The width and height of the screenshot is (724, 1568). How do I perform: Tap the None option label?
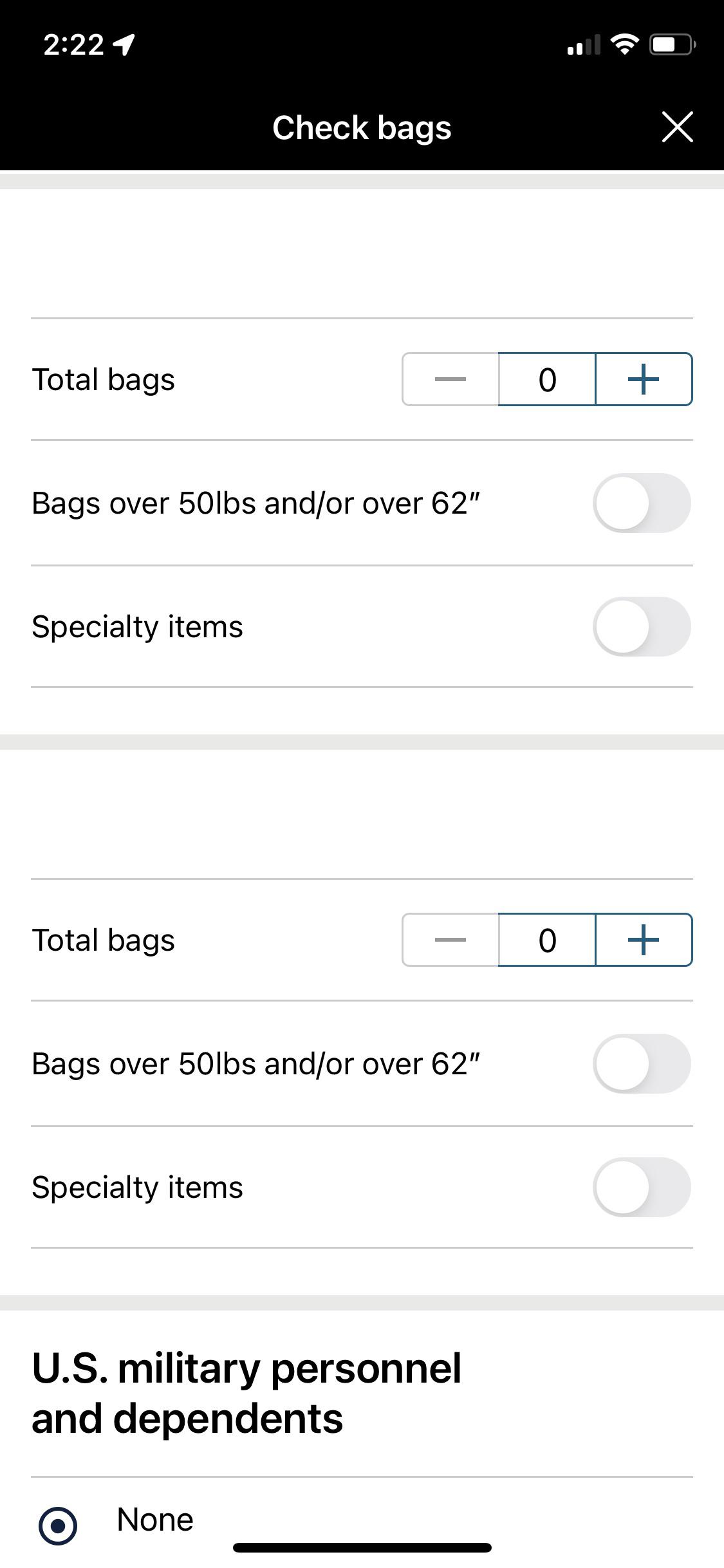coord(154,1519)
